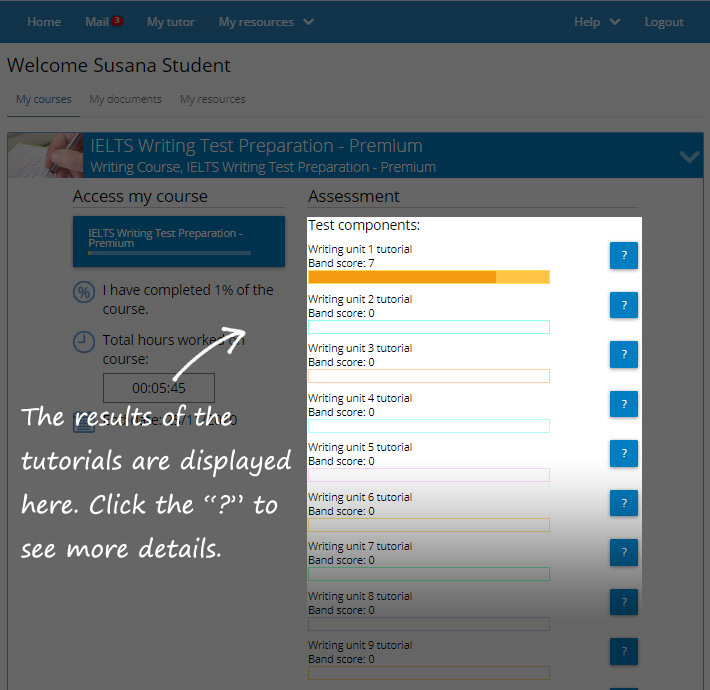710x690 pixels.
Task: Click the 00:05:45 hours worked field
Action: [159, 388]
